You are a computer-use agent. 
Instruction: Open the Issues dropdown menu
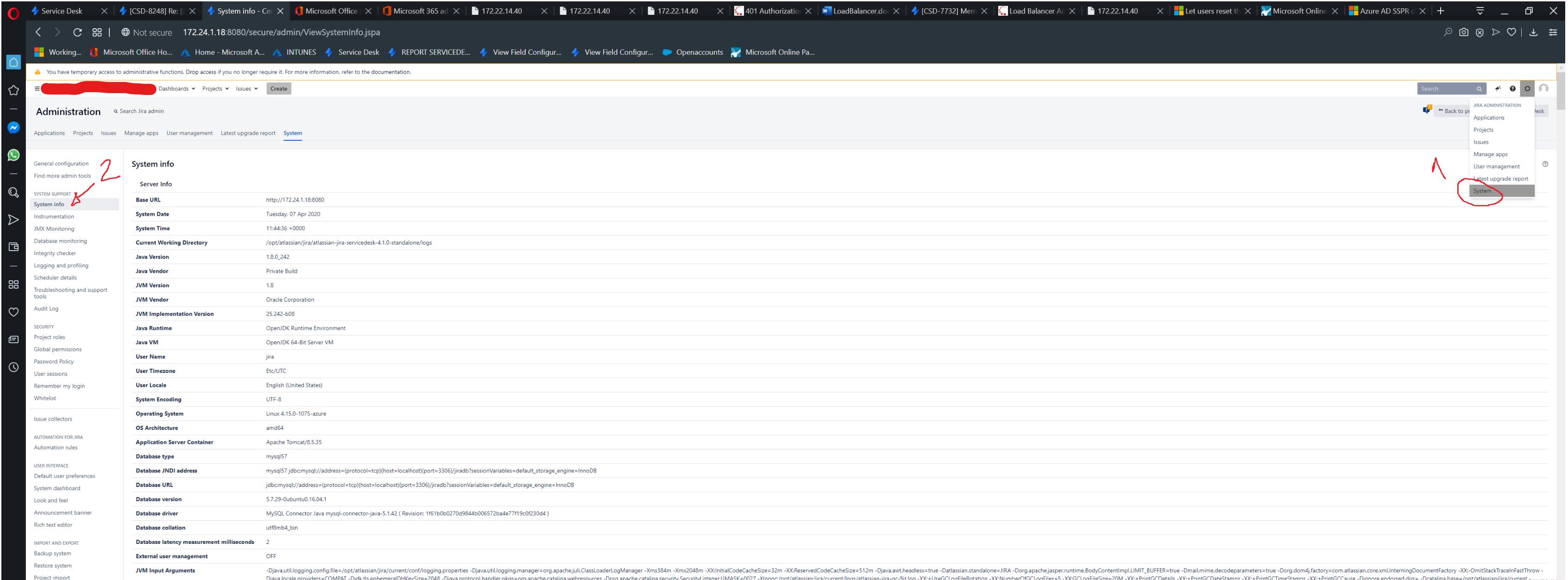tap(246, 88)
